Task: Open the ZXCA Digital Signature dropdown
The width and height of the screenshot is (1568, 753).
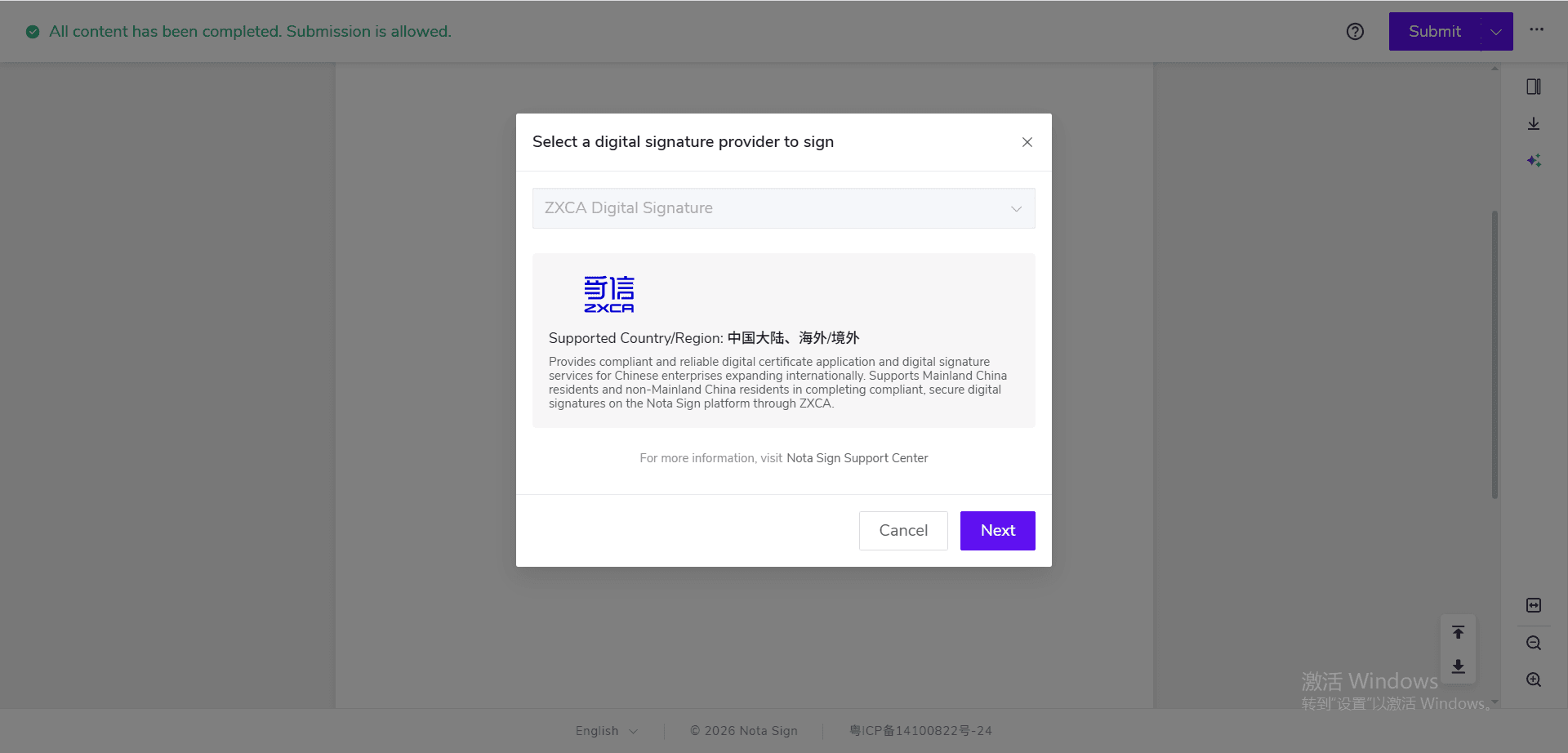Action: (x=784, y=208)
